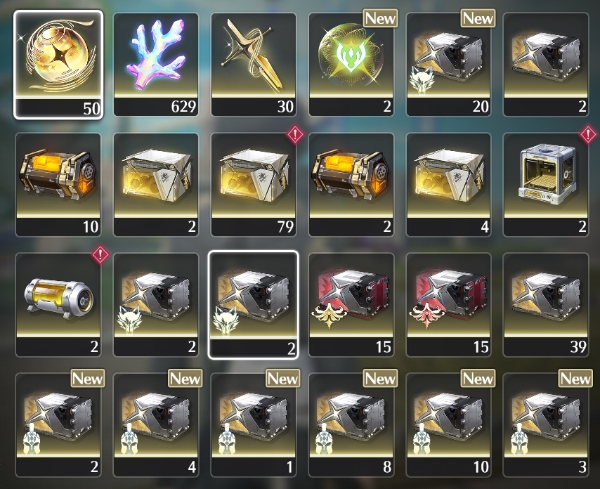Pick the red chest with pink crest
Viewport: 600px width, 489px height.
point(449,305)
